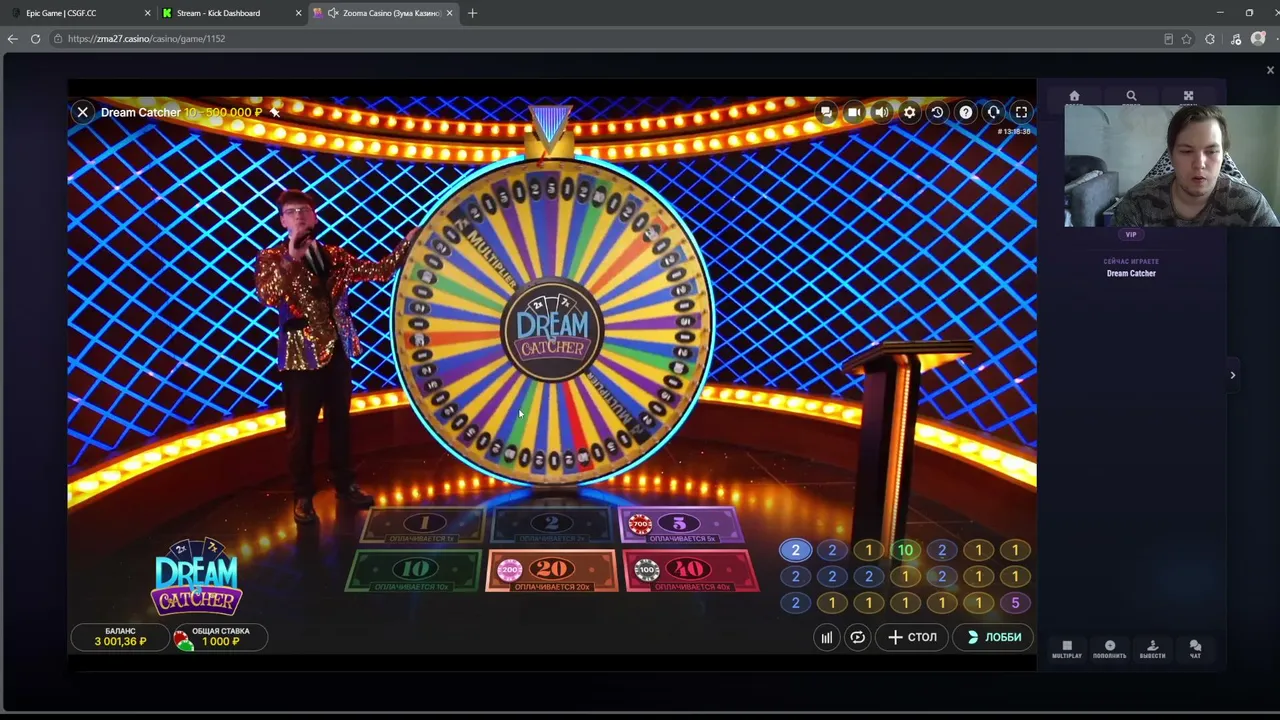The image size is (1280, 720).
Task: Open the casino sidebar games grid icon
Action: click(x=1188, y=97)
